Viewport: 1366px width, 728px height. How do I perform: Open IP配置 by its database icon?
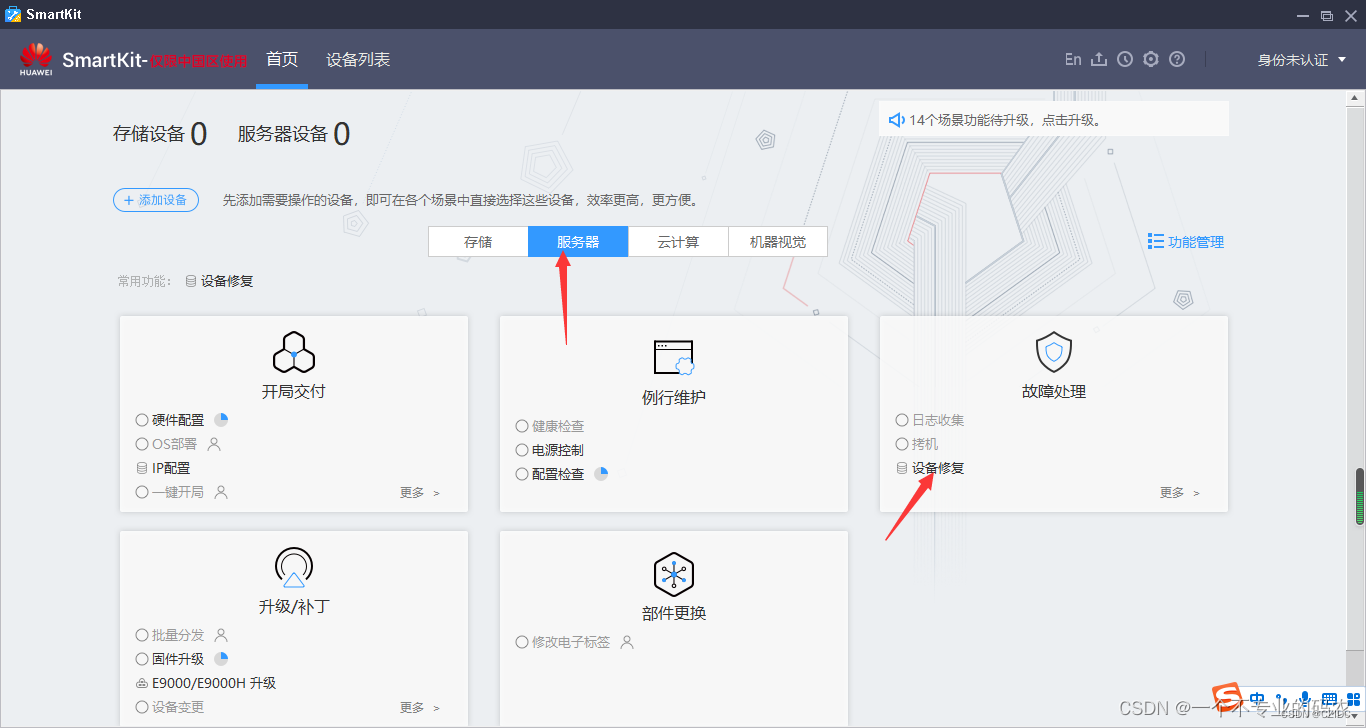click(x=141, y=468)
